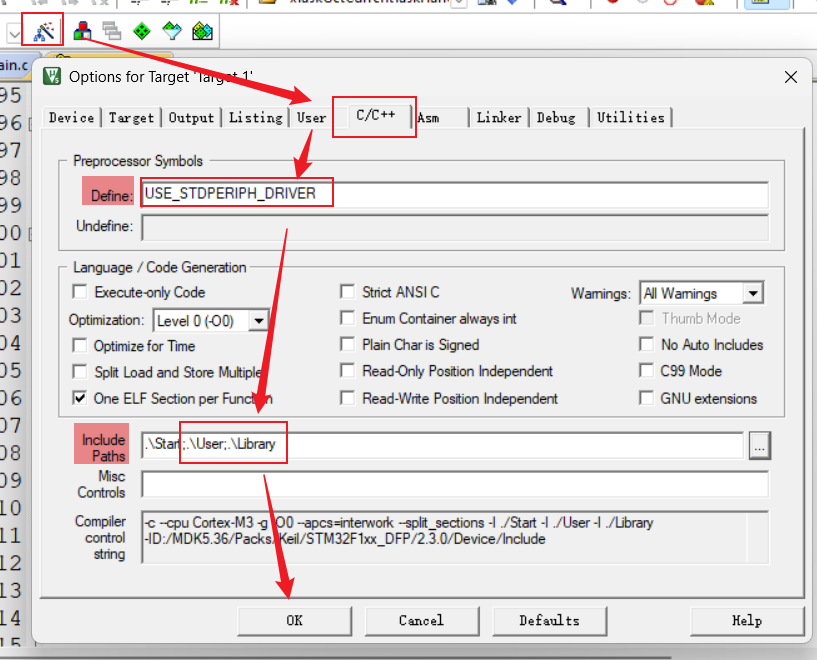Confirm the dialog with OK
The width and height of the screenshot is (817, 660).
[x=294, y=621]
